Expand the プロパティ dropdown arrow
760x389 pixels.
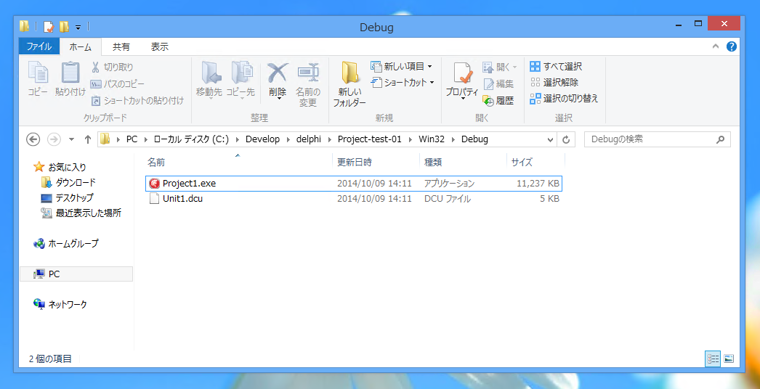462,98
